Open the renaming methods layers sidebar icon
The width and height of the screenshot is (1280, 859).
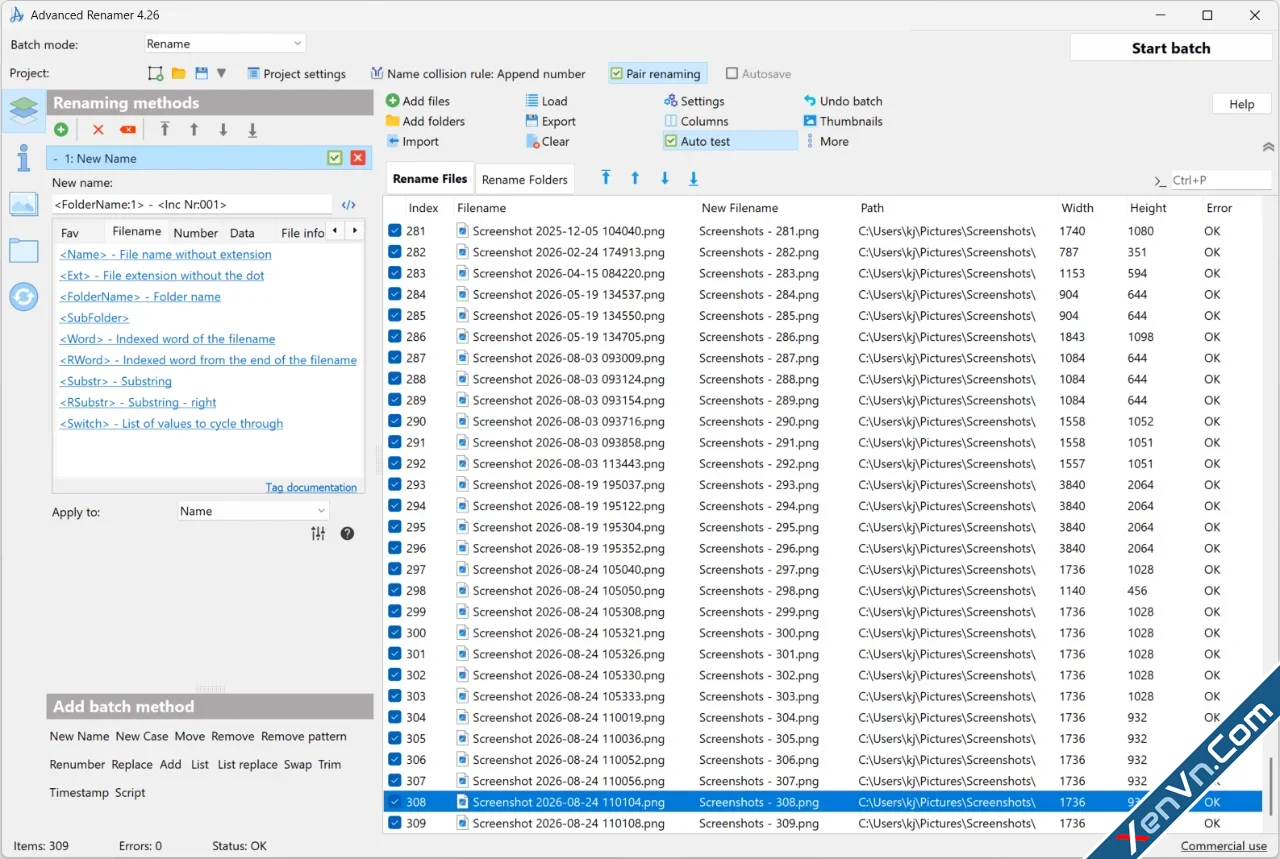coord(23,111)
